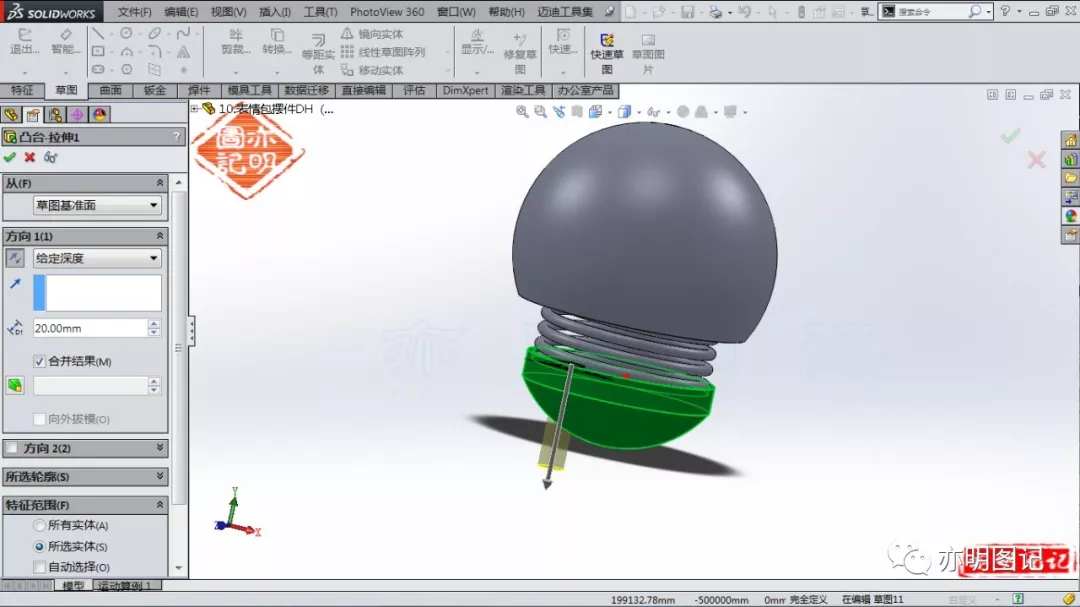Click detailed preview glasses icon
The height and width of the screenshot is (607, 1080).
point(50,157)
